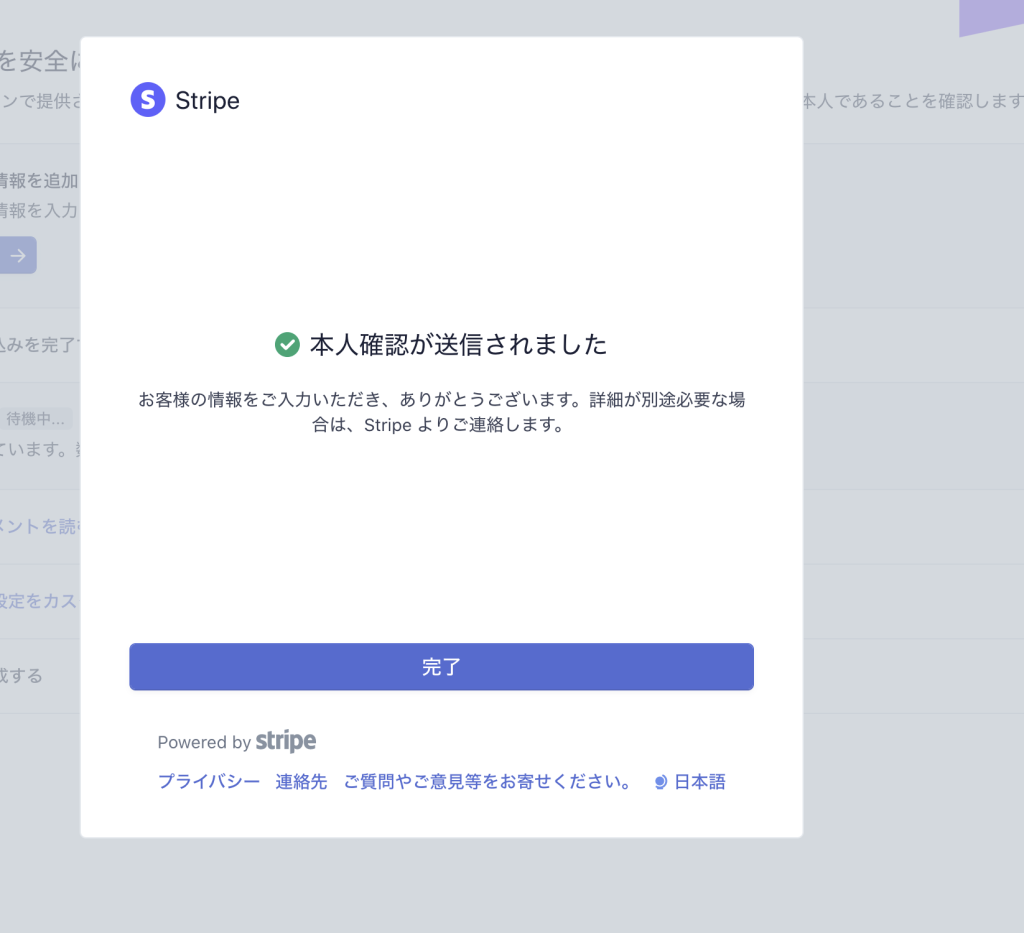1024x933 pixels.
Task: Click the 待機中 status badge
Action: click(x=36, y=419)
